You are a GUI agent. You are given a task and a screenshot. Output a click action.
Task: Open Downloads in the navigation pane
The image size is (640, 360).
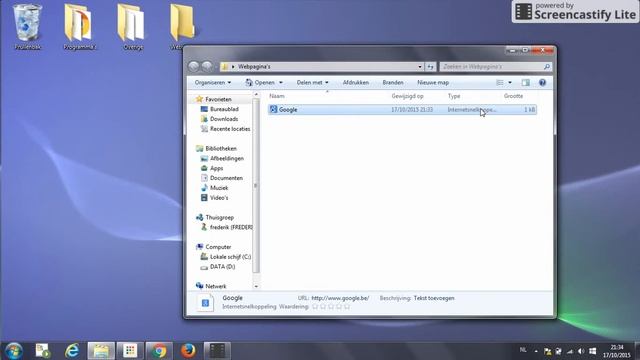tap(224, 119)
